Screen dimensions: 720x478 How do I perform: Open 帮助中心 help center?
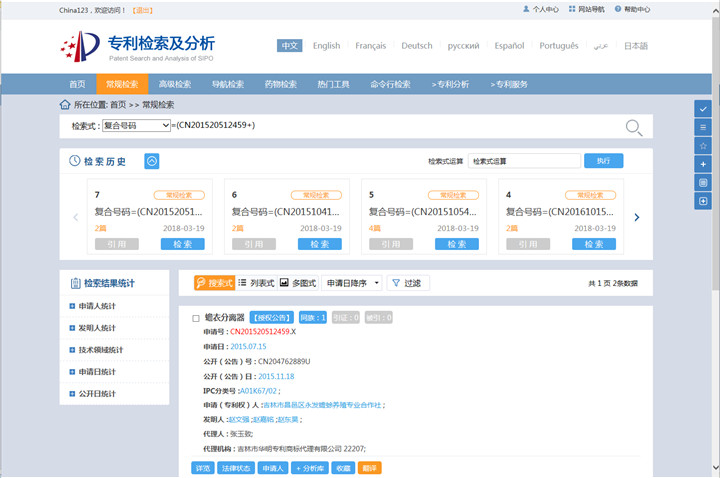[632, 9]
